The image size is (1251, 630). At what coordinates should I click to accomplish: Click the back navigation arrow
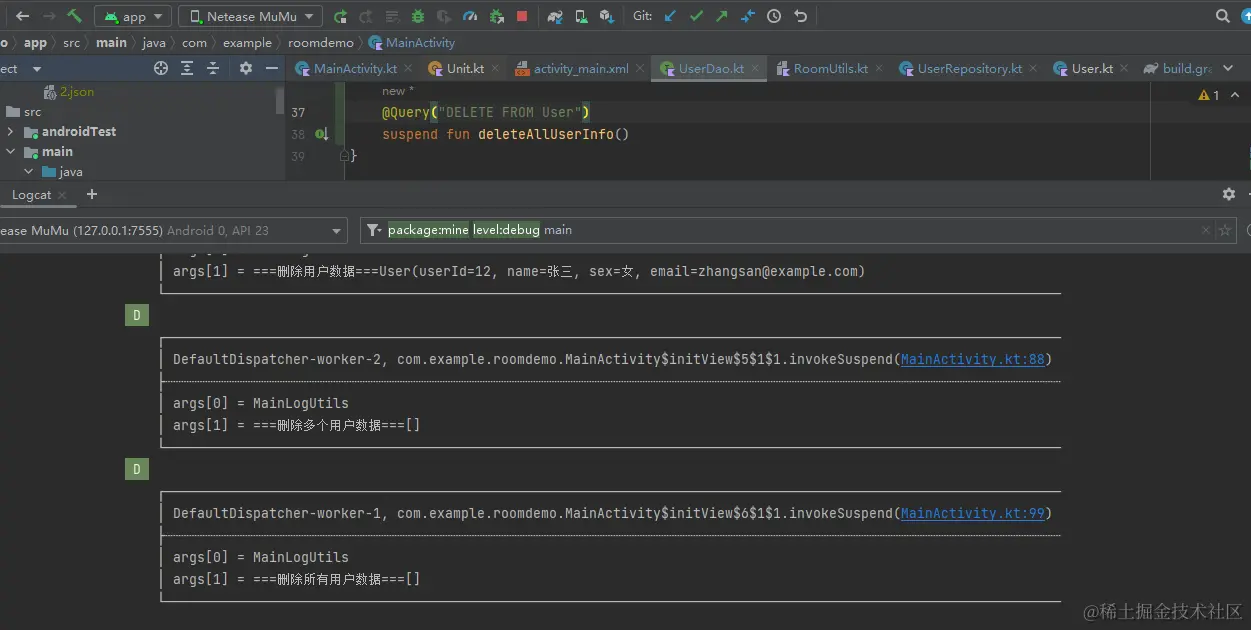point(22,16)
